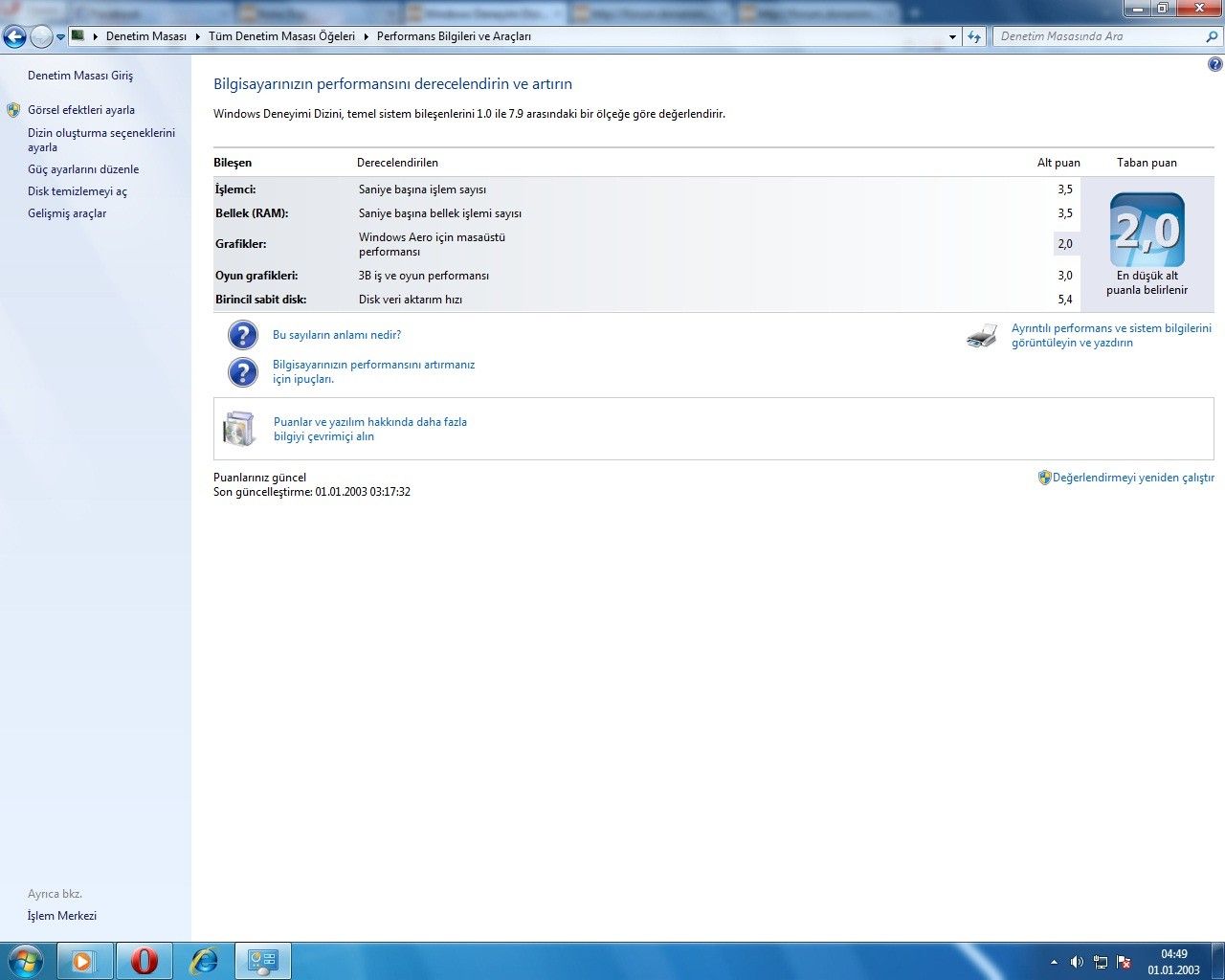
Task: Click the Forward navigation arrow button
Action: click(x=41, y=36)
